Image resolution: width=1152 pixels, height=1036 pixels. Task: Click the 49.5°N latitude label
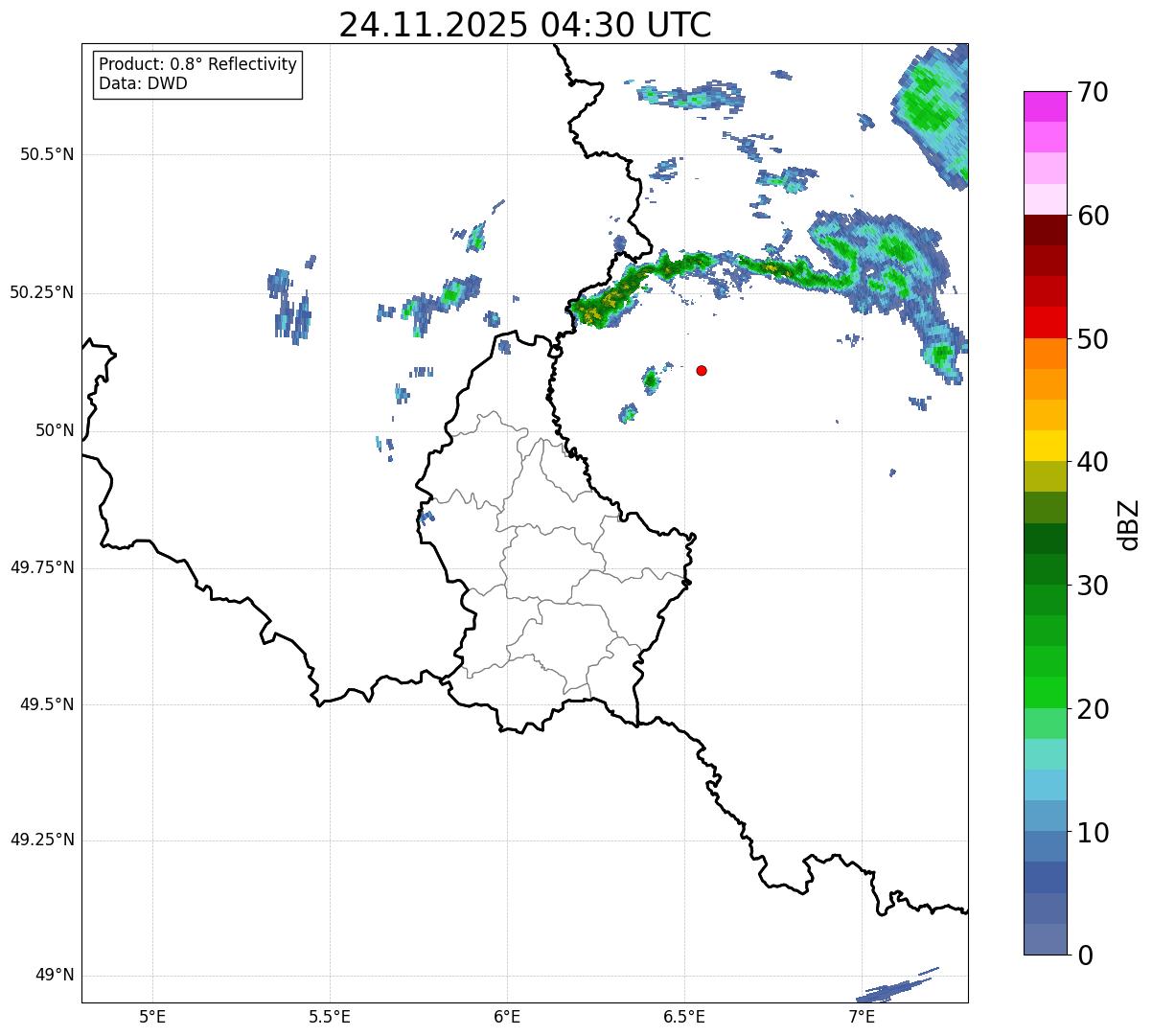click(47, 704)
